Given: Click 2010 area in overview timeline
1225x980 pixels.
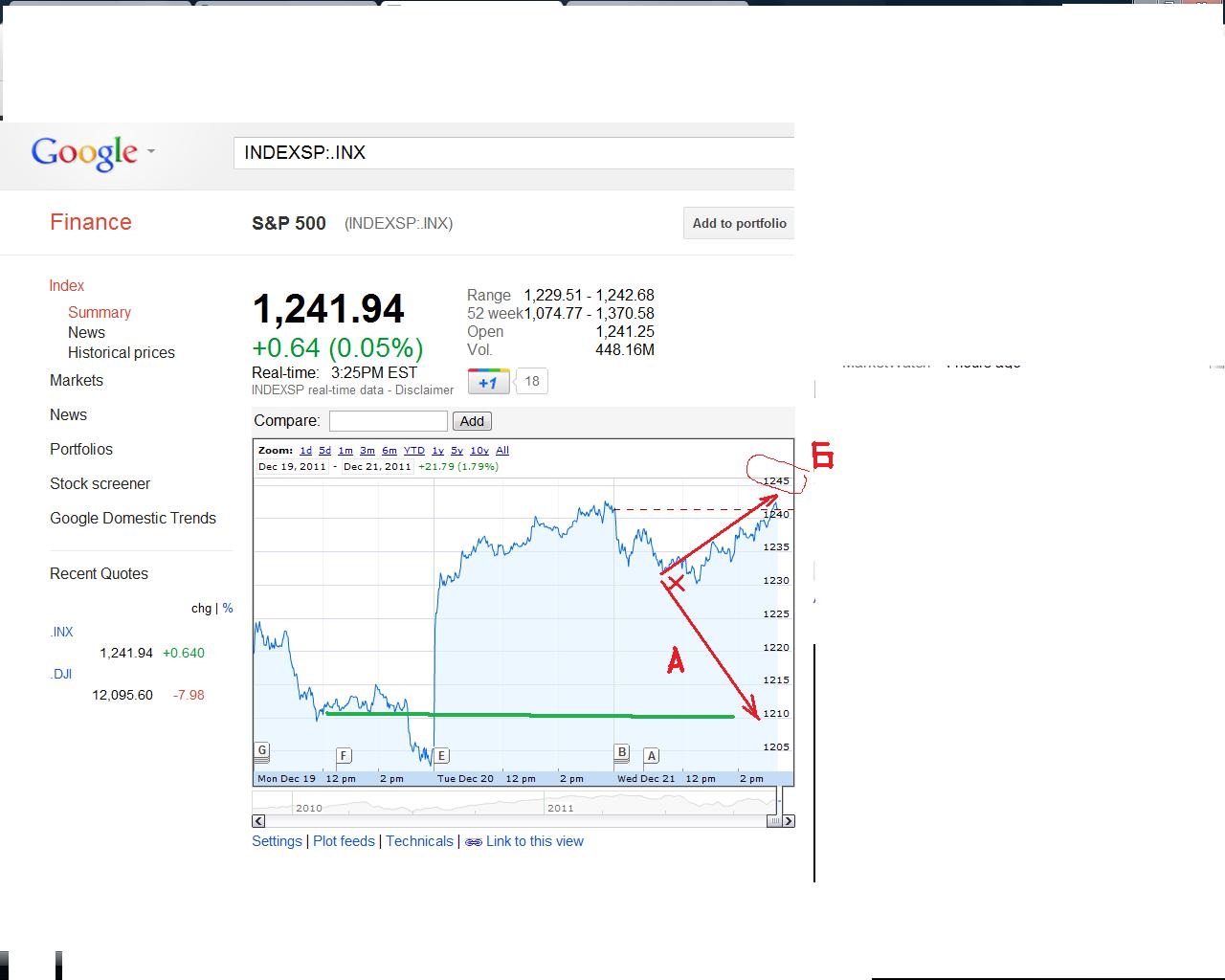Looking at the screenshot, I should (309, 808).
